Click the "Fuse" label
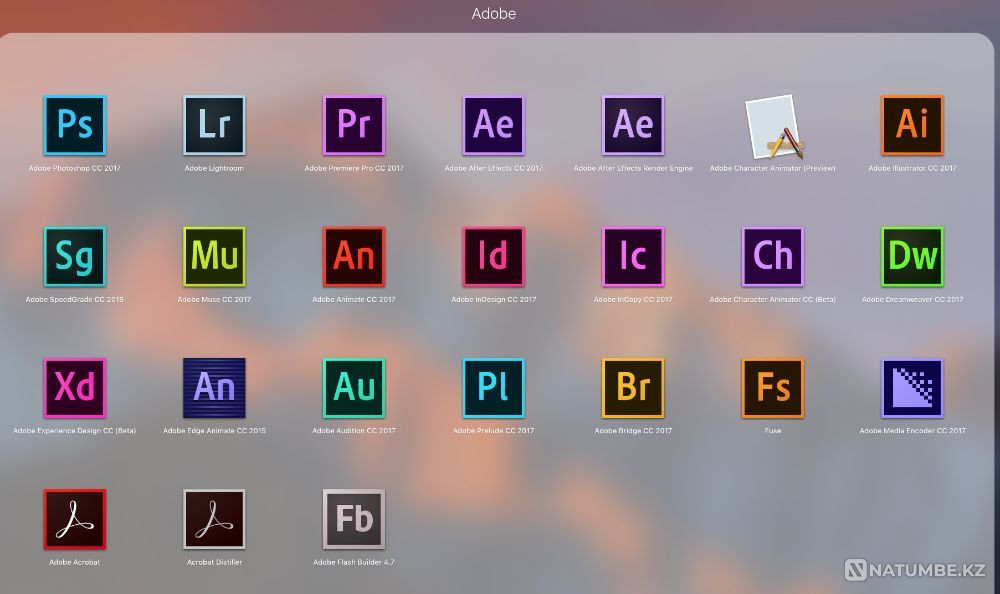 point(773,431)
